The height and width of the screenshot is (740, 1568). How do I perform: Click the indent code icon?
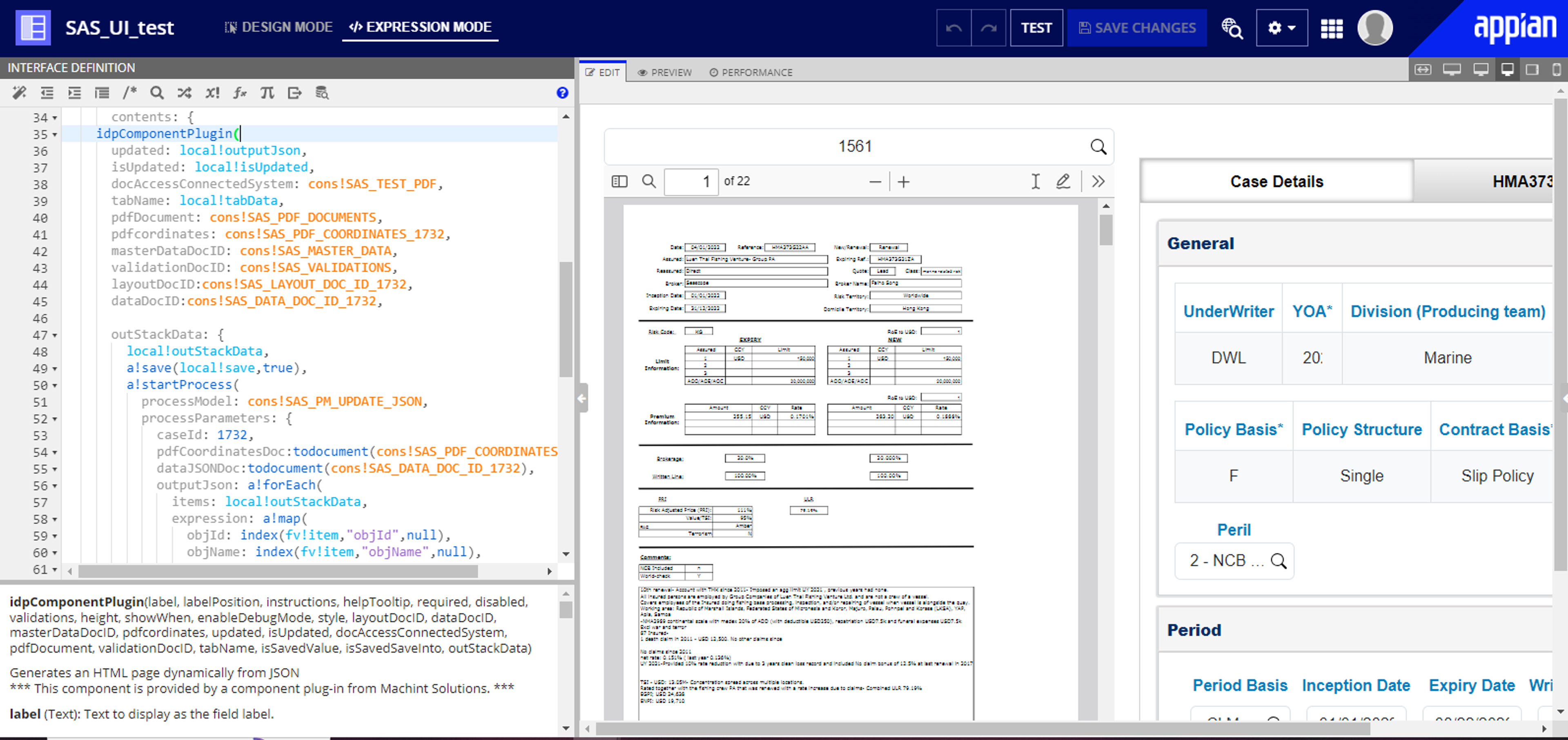[74, 92]
